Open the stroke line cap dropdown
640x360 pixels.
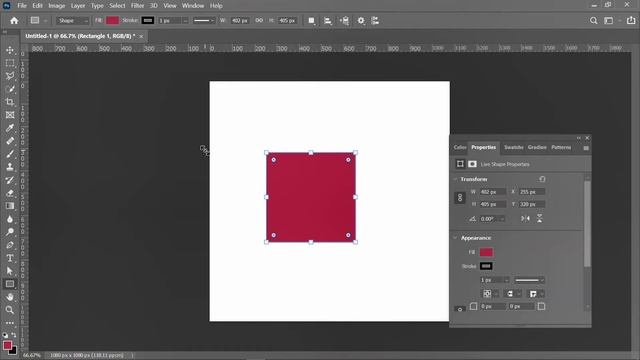(513, 294)
